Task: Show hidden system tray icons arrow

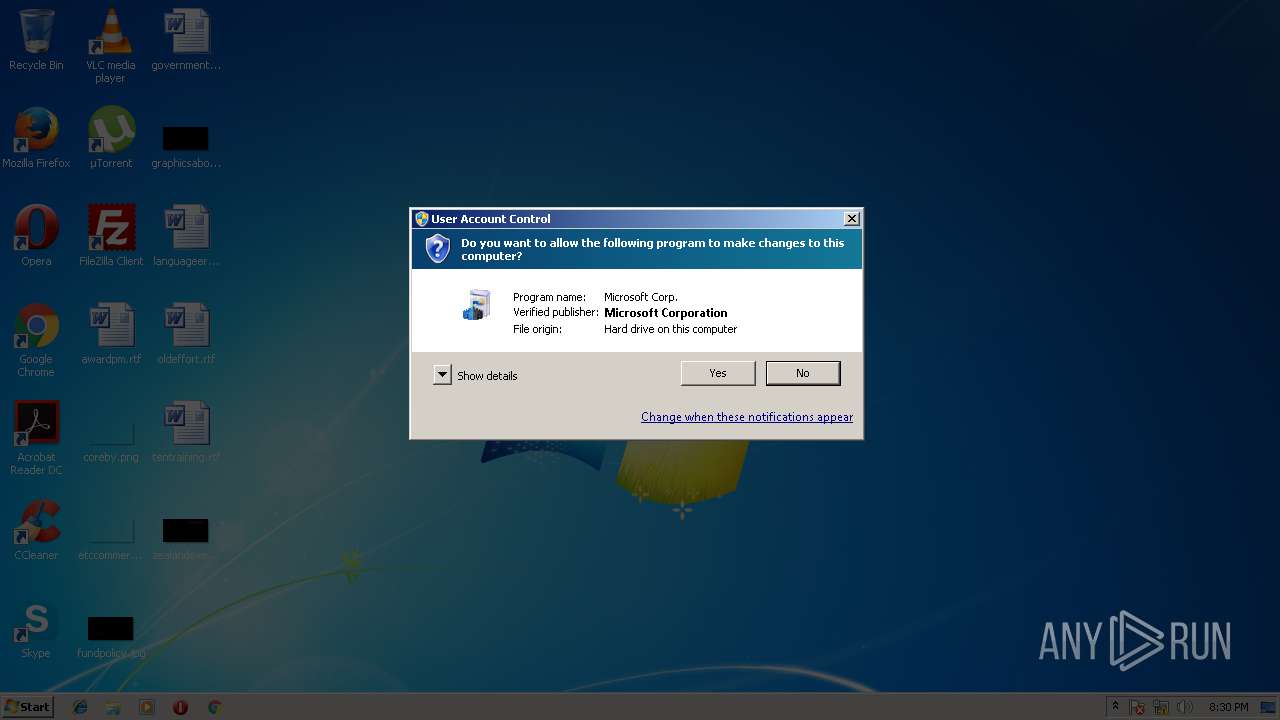Action: pos(1116,707)
